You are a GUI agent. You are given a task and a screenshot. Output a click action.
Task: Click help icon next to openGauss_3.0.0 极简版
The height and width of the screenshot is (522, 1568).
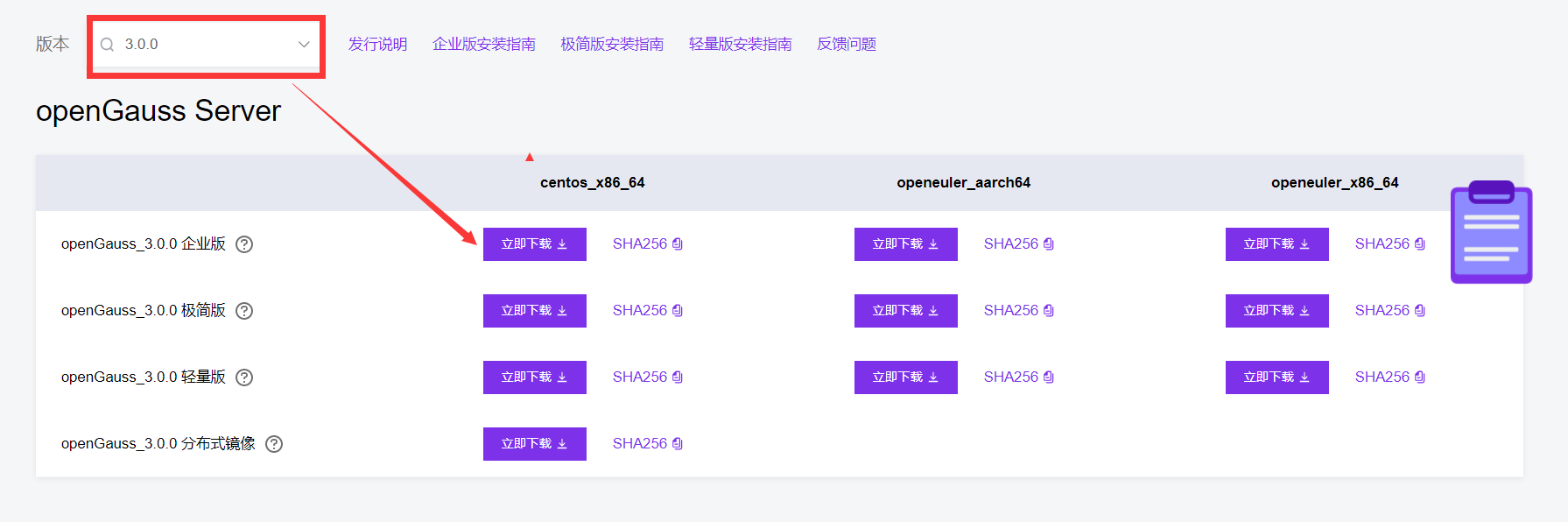pyautogui.click(x=244, y=311)
